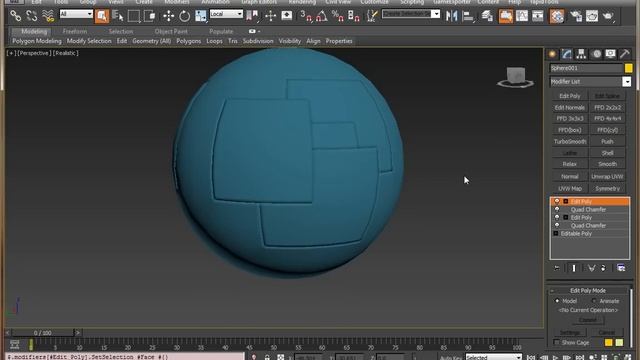The image size is (640, 360).
Task: Select the Select and Link tool
Action: pyautogui.click(x=16, y=16)
